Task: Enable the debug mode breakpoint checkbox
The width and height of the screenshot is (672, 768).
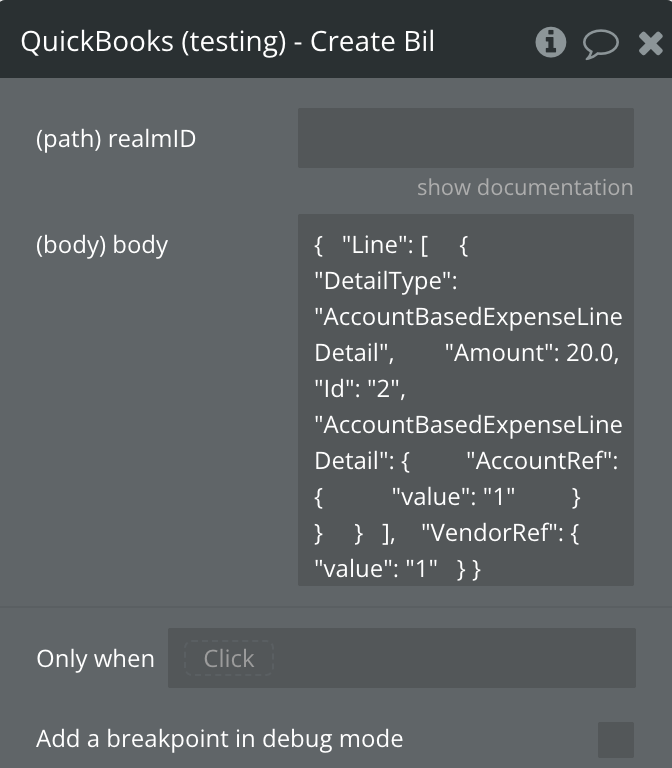Action: click(x=615, y=740)
